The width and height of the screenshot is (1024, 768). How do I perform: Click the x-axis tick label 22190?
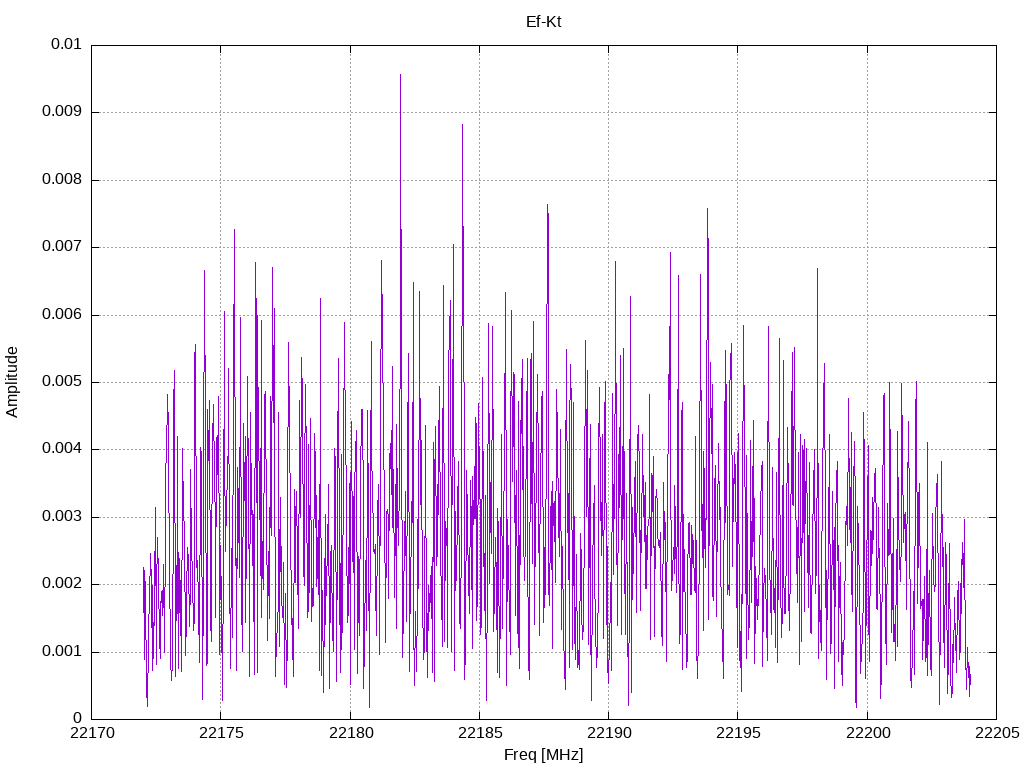609,733
